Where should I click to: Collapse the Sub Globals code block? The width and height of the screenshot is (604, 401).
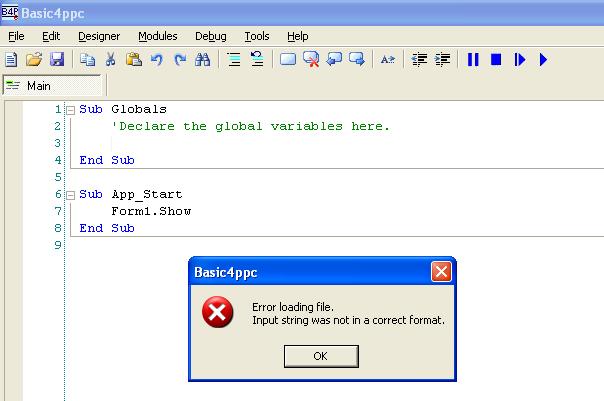[x=70, y=111]
